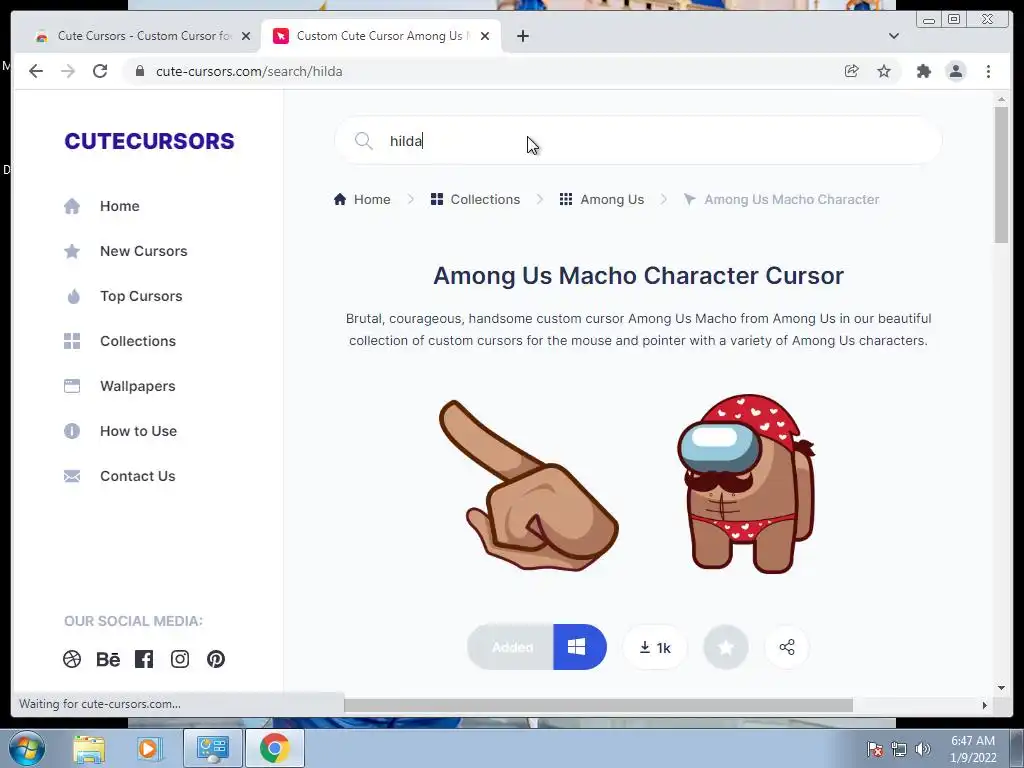Bookmark this page with the star icon
The image size is (1024, 768).
884,71
